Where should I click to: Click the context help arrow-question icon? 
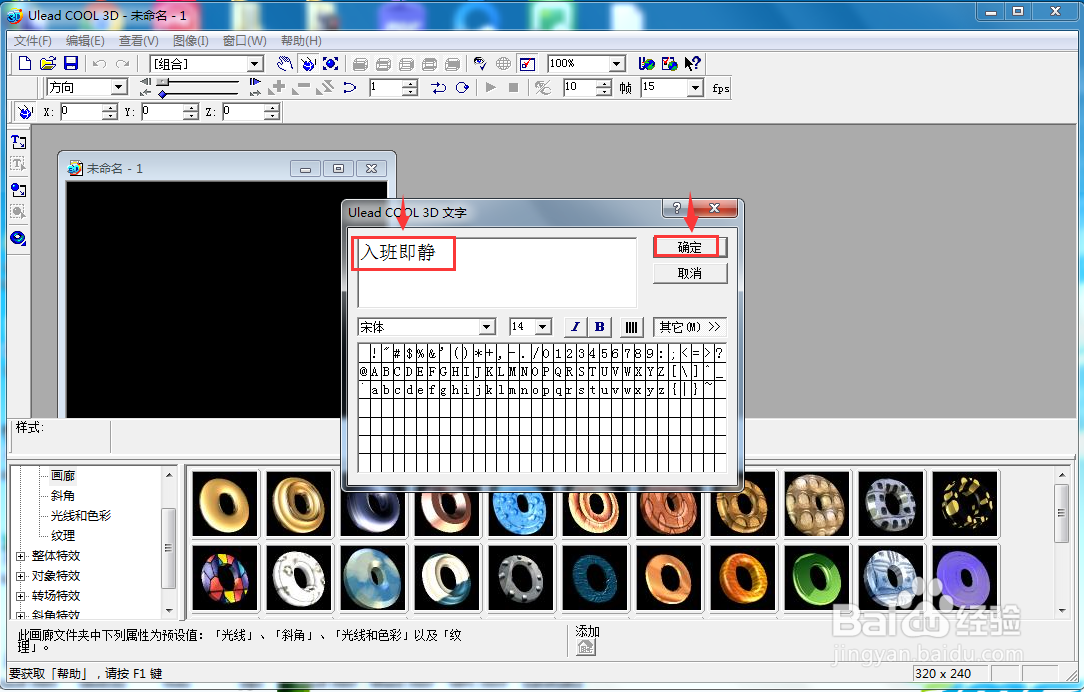coord(693,64)
